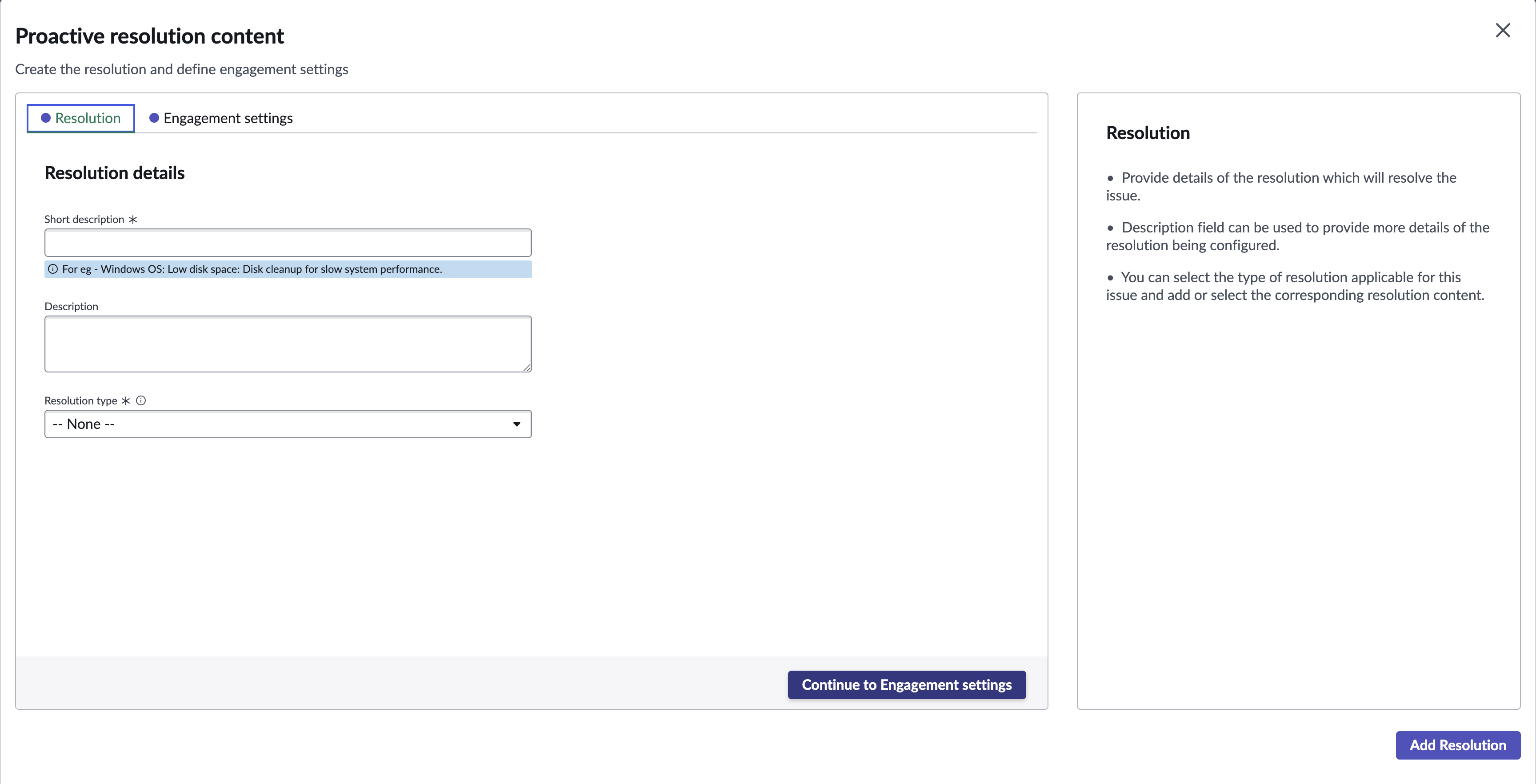Close the Proactive resolution content dialog
The image size is (1536, 784).
tap(1503, 30)
